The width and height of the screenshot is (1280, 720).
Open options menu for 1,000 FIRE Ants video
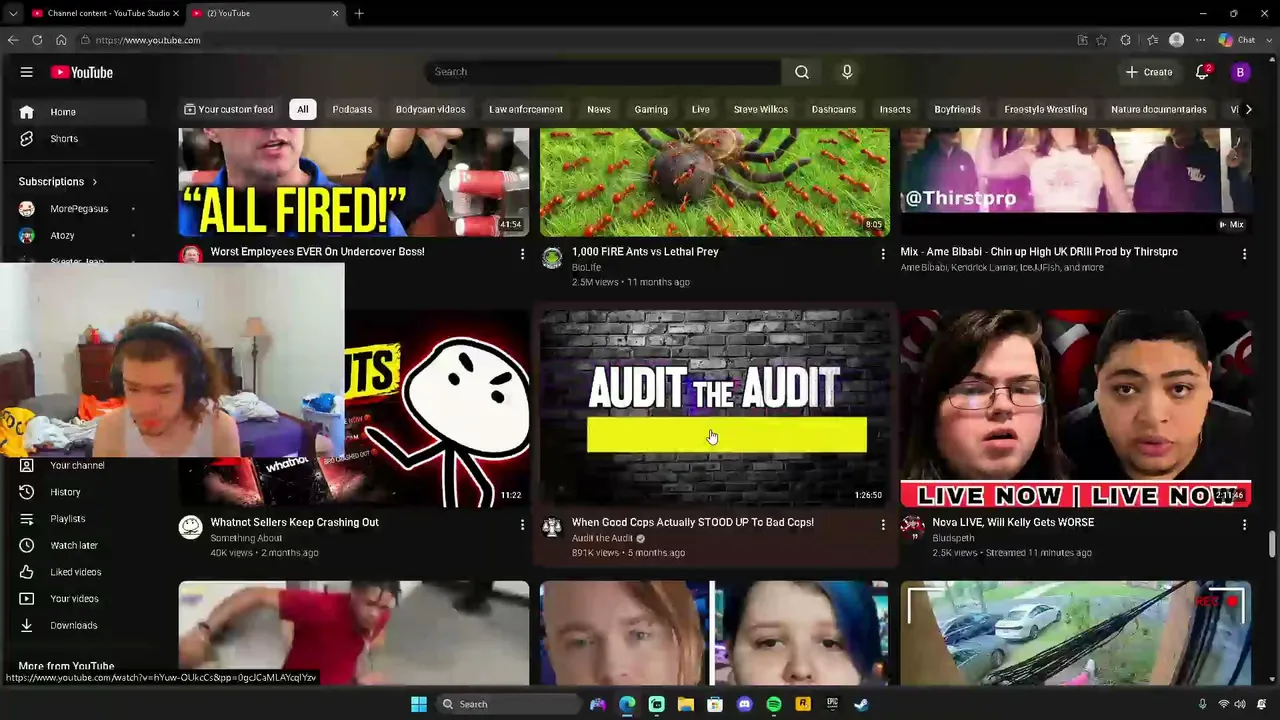883,255
